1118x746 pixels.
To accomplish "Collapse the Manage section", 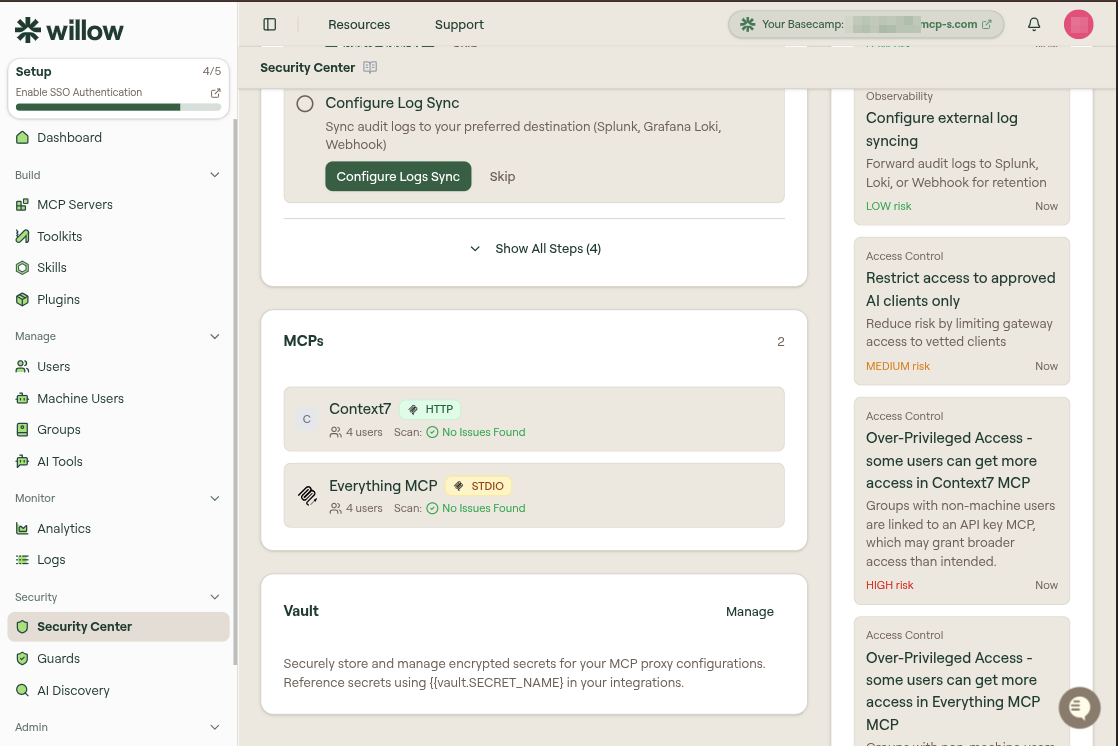I will (215, 337).
